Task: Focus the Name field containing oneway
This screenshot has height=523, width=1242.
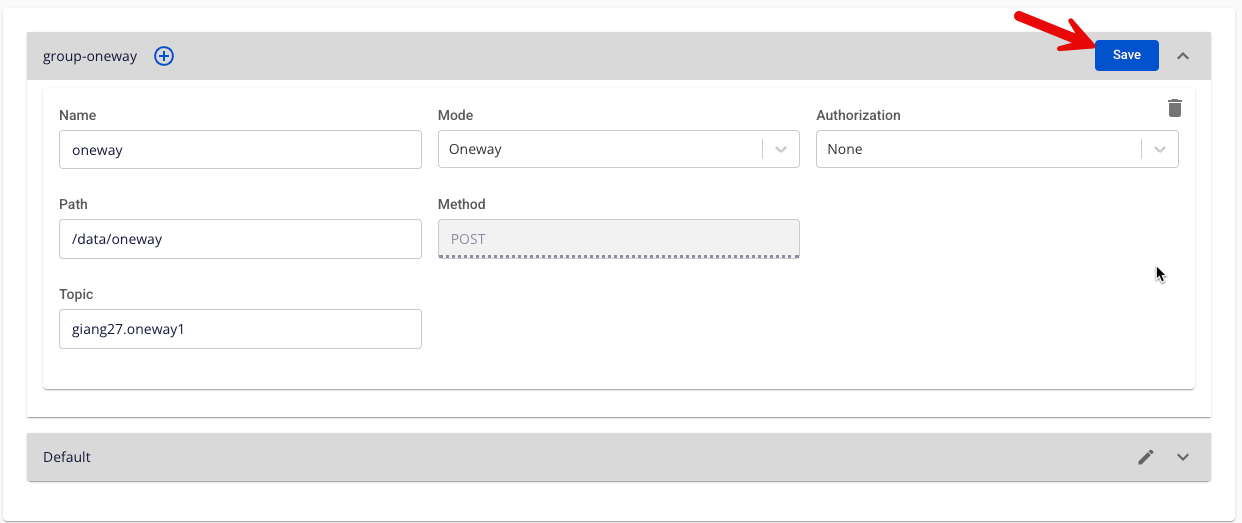Action: [240, 149]
